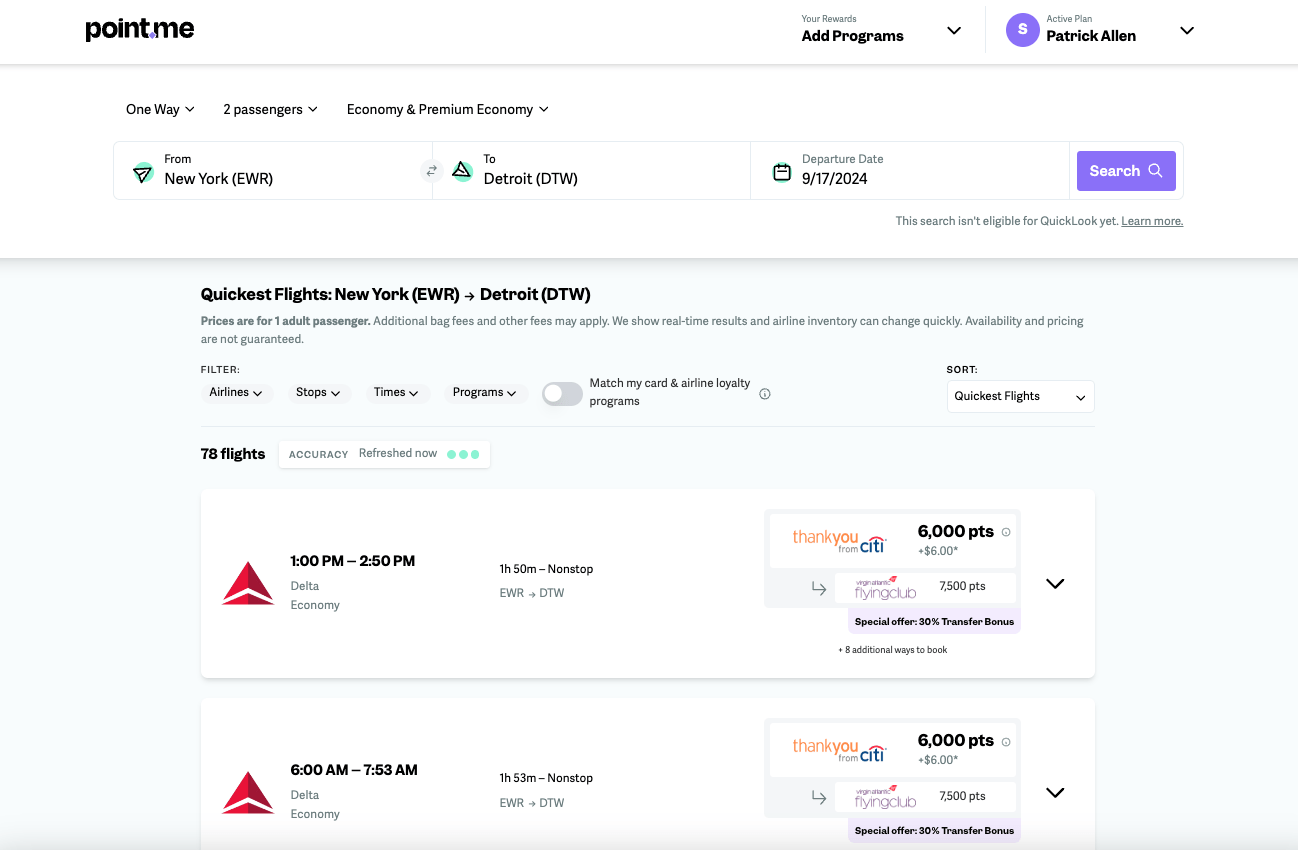Image resolution: width=1298 pixels, height=850 pixels.
Task: Click the swap origin and destination icon
Action: coord(432,171)
